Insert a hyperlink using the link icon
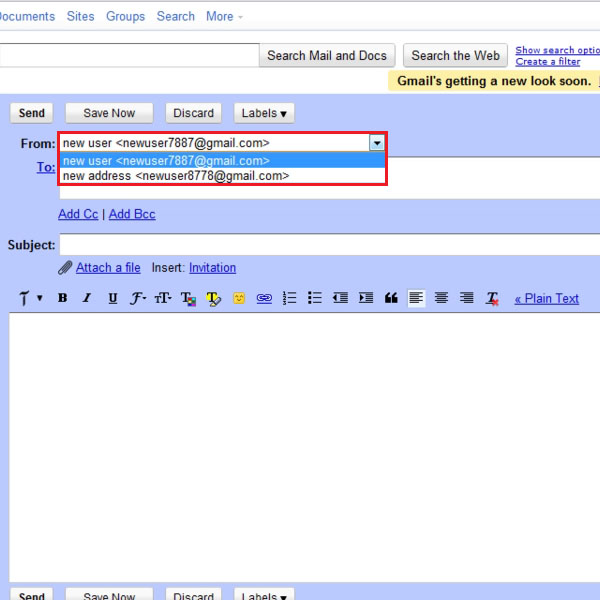600x600 pixels. (264, 298)
